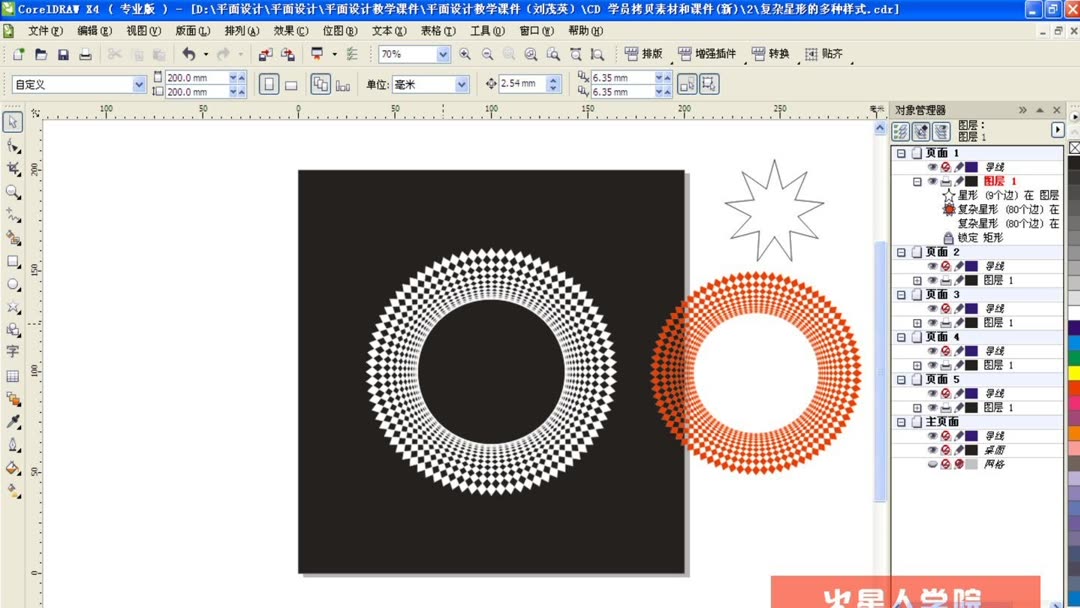
Task: Hide the 网格 layer in 主页面
Action: 932,464
